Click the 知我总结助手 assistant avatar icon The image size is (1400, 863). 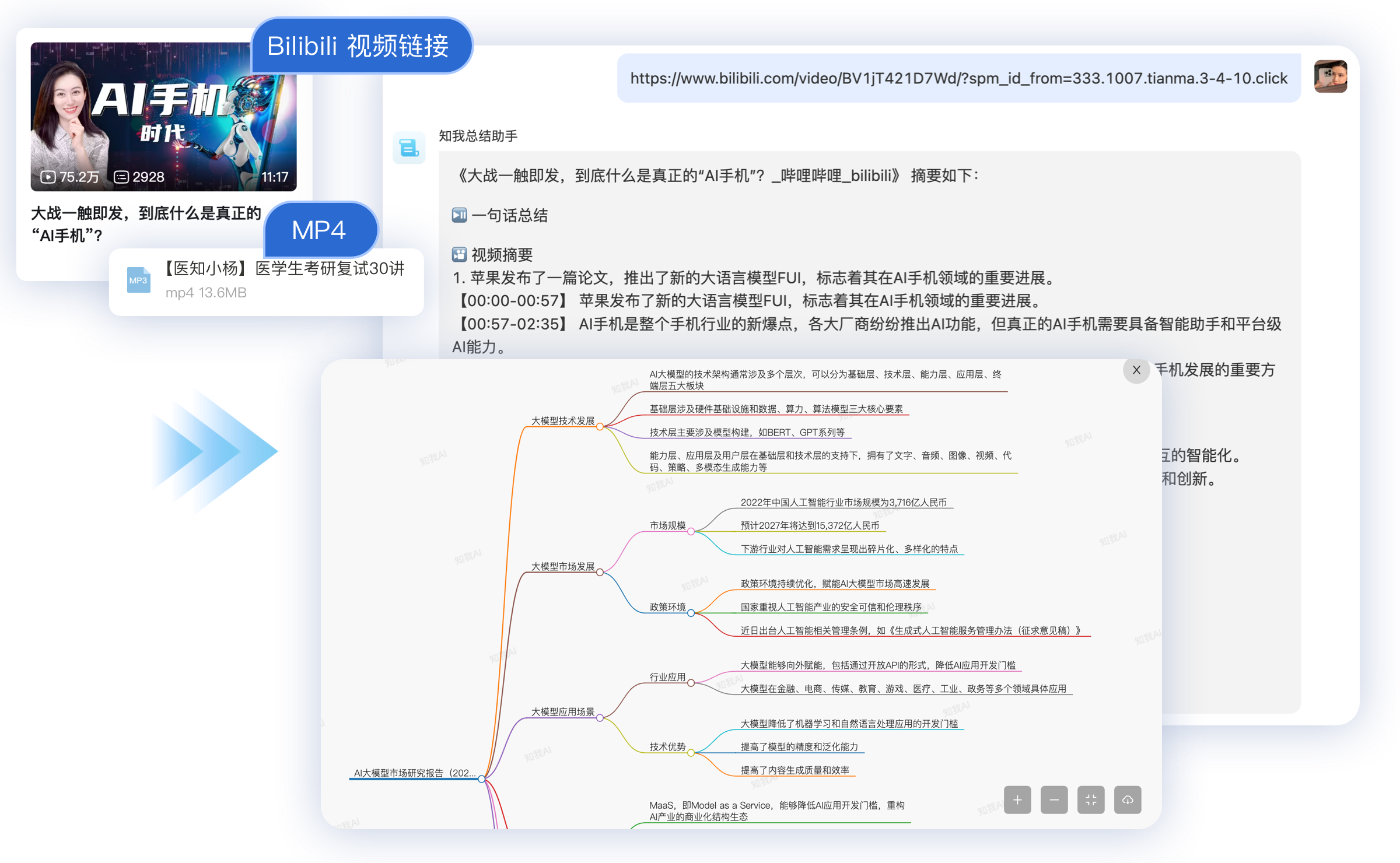pos(409,148)
